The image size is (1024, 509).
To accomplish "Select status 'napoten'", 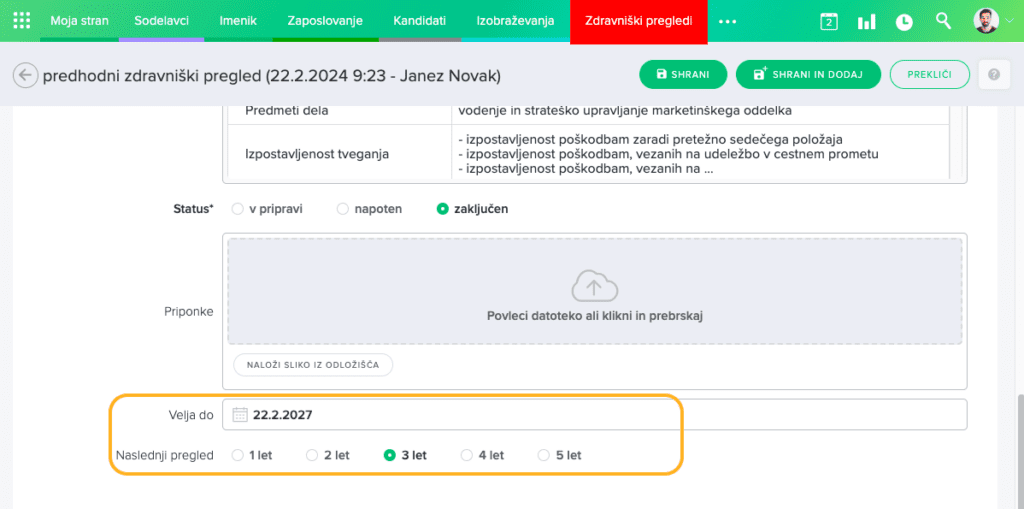I will coord(343,209).
